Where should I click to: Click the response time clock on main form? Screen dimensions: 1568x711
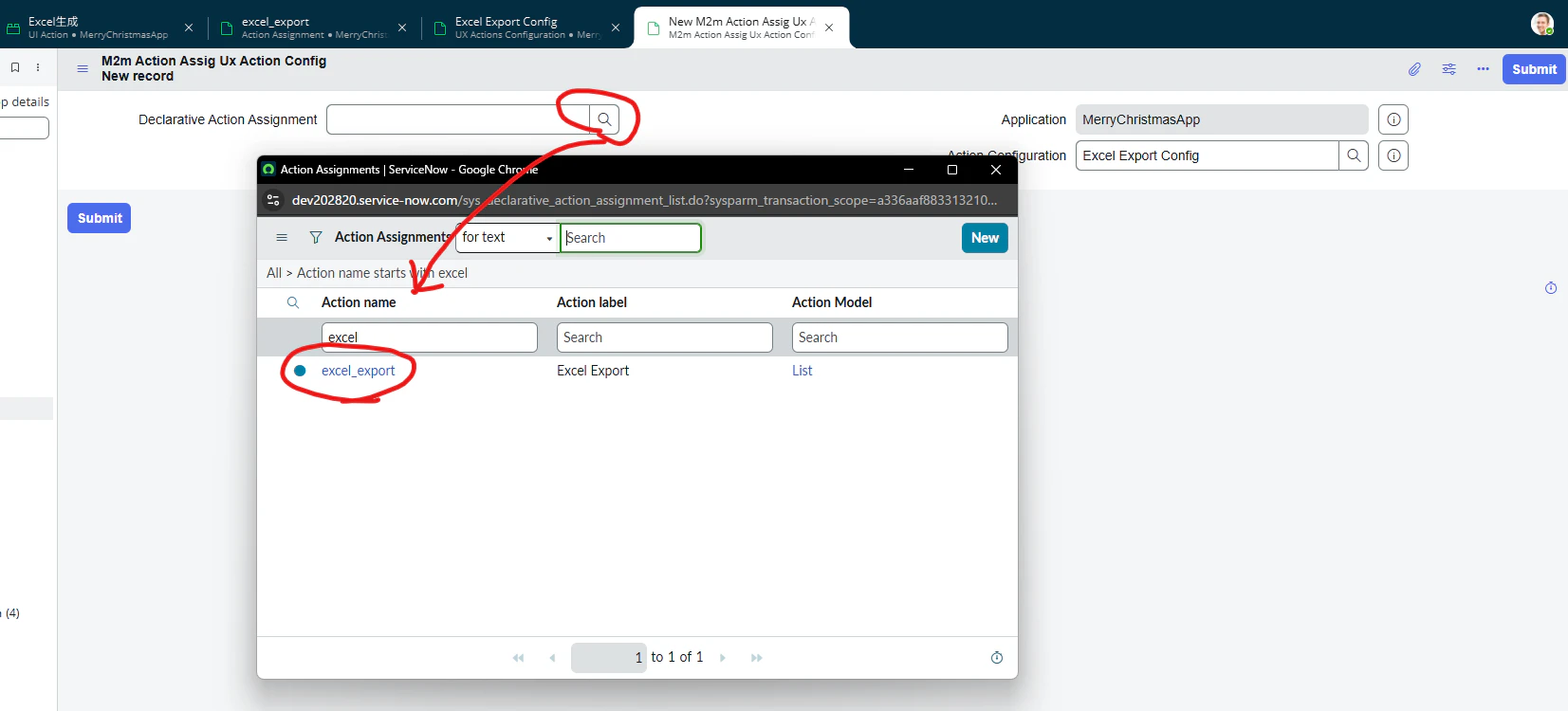(1551, 288)
